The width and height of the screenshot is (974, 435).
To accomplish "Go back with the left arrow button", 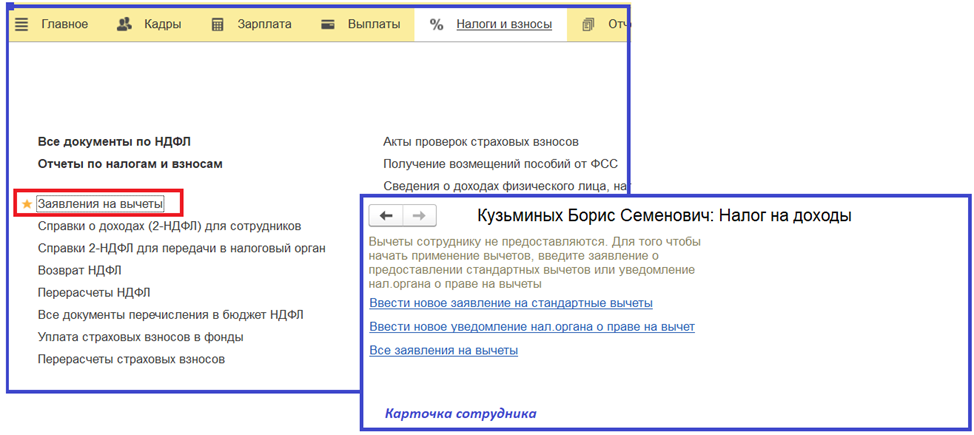I will click(x=386, y=216).
